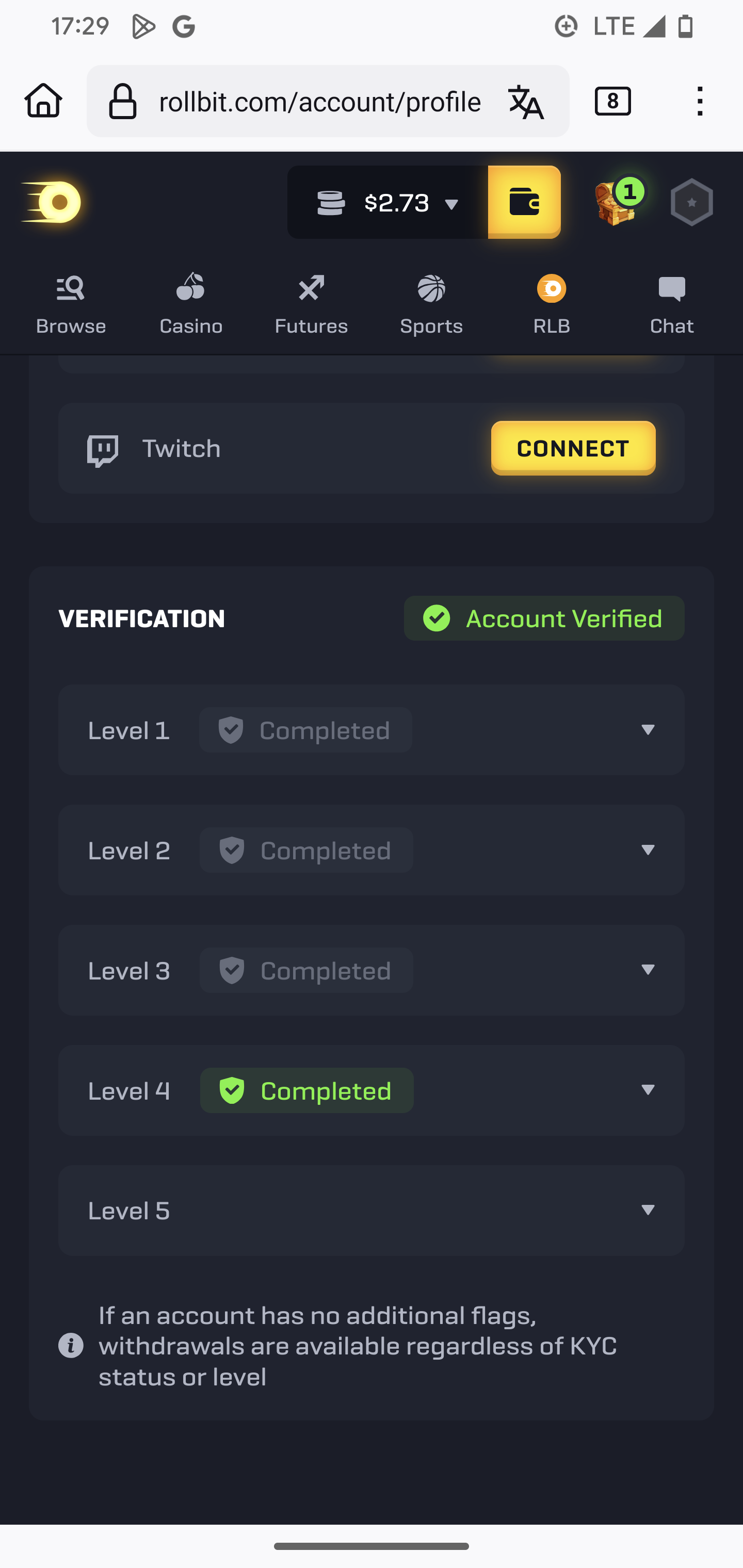Tap the Account Verified badge

(x=544, y=618)
